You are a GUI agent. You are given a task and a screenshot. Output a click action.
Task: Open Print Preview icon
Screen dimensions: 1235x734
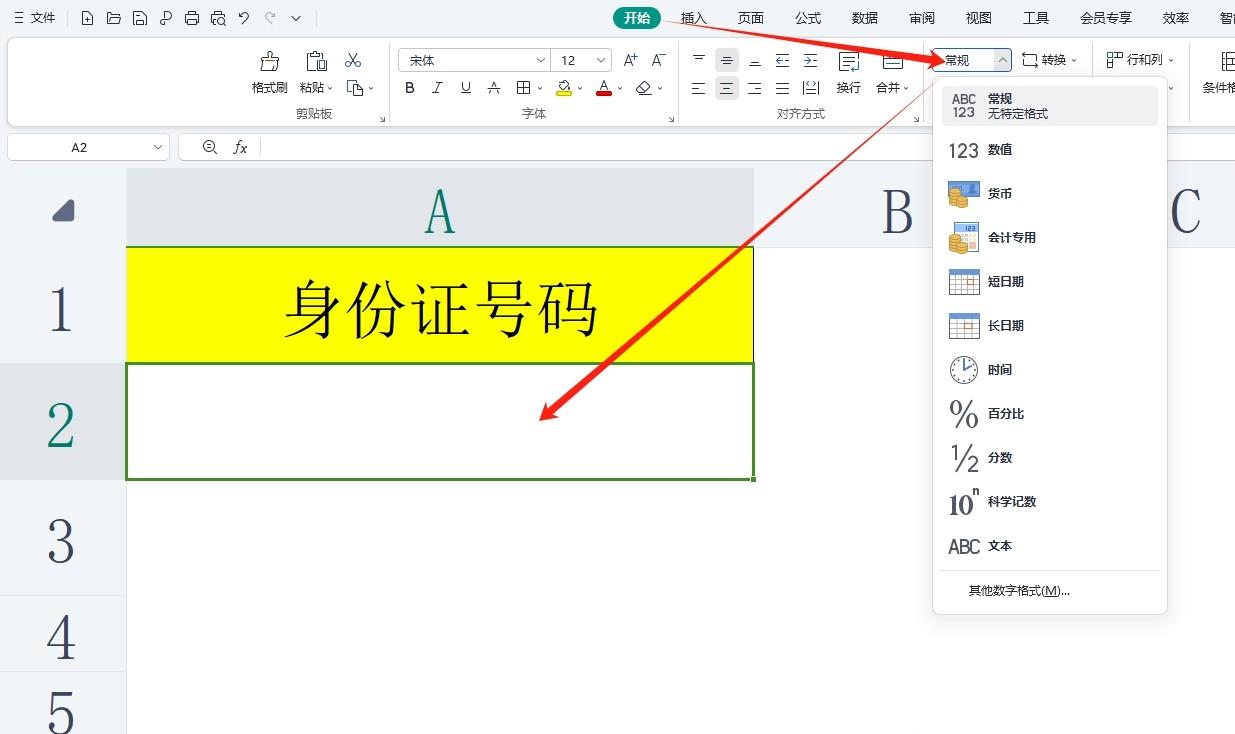[x=218, y=18]
